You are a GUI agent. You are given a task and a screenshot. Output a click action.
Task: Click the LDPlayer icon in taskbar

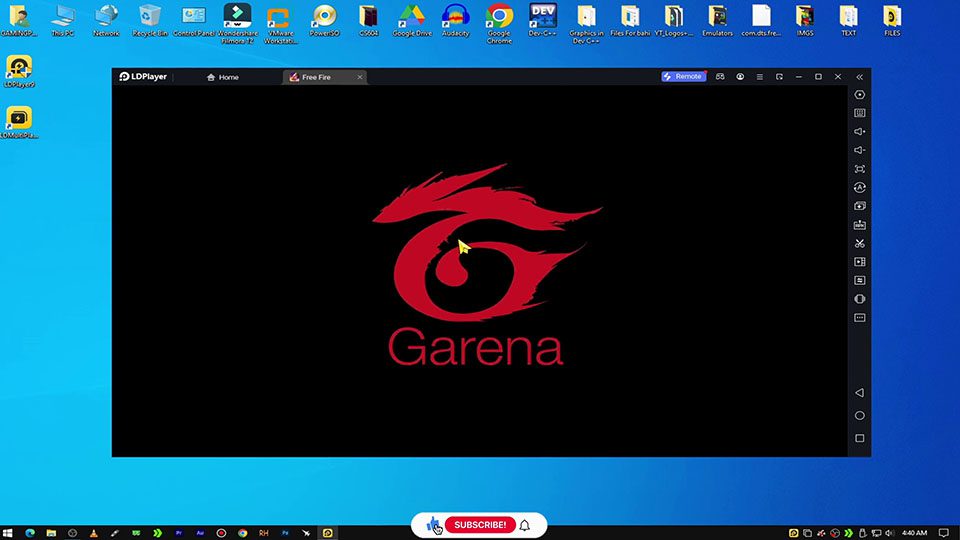tap(328, 533)
